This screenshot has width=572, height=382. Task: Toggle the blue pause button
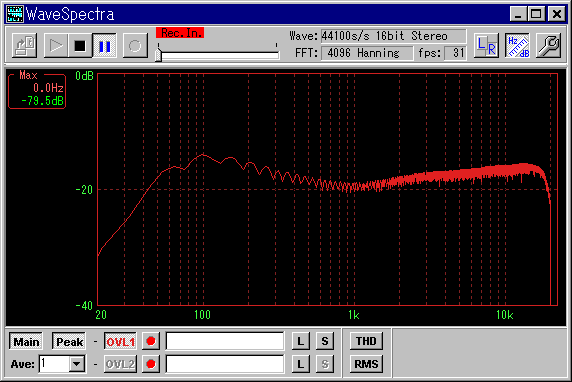(104, 46)
